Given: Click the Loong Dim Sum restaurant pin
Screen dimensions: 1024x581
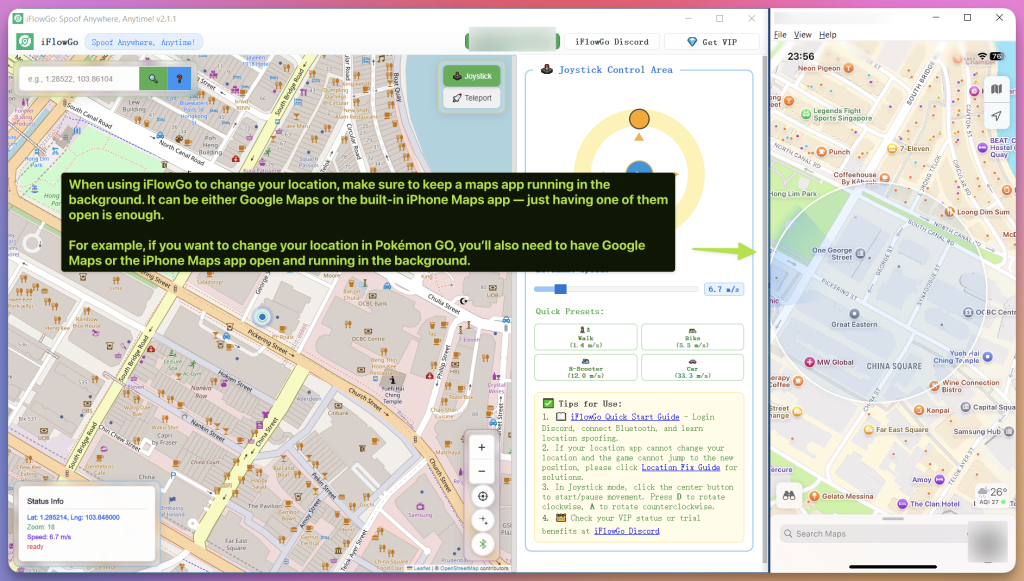Looking at the screenshot, I should 949,212.
